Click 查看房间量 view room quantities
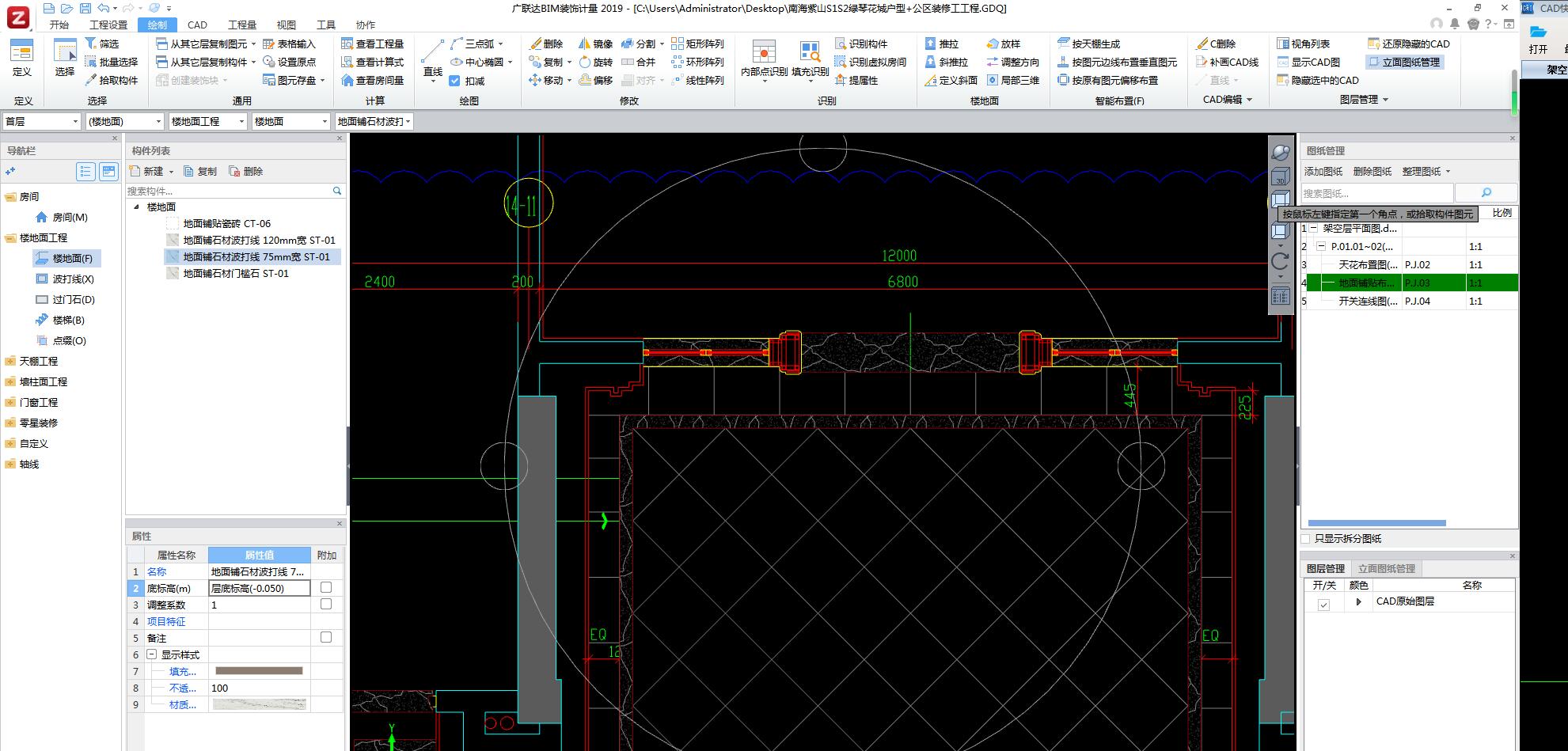The image size is (1568, 751). point(372,80)
